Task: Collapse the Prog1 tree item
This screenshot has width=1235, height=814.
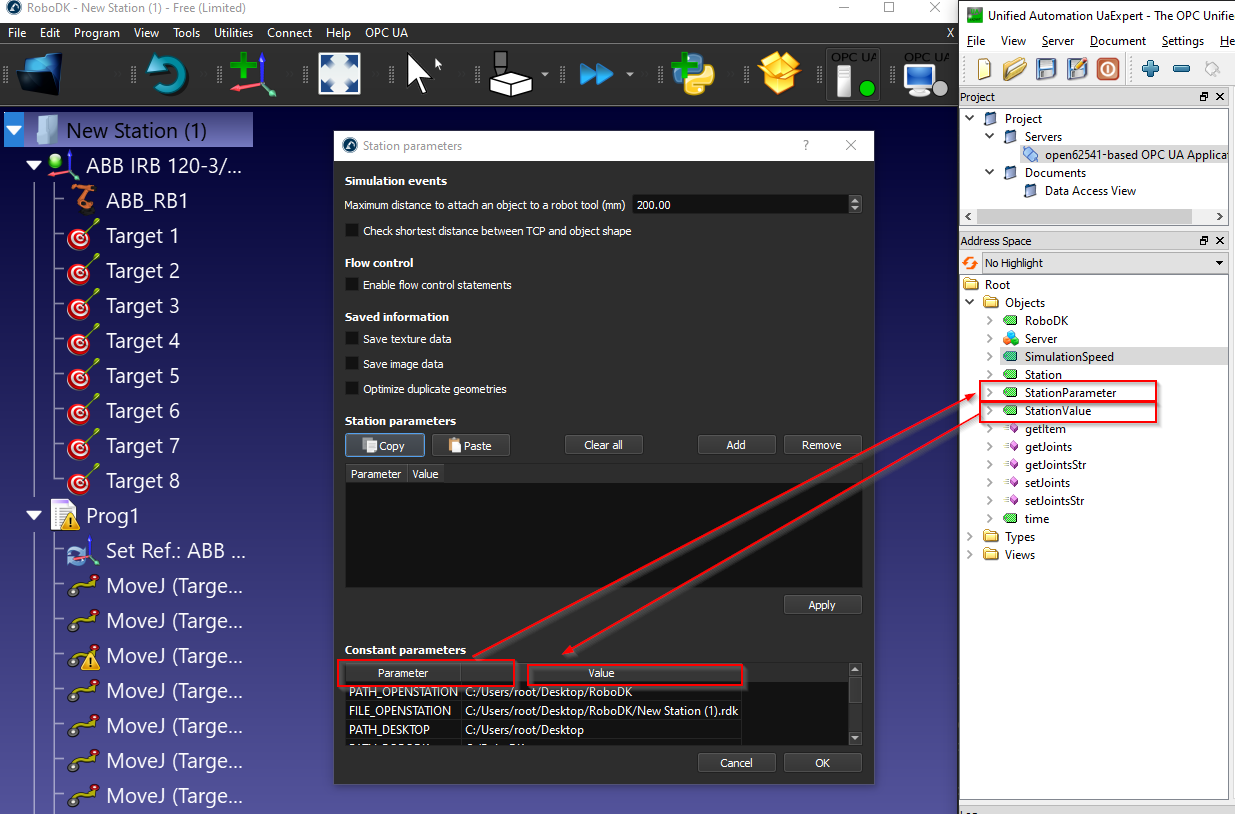Action: [x=35, y=516]
